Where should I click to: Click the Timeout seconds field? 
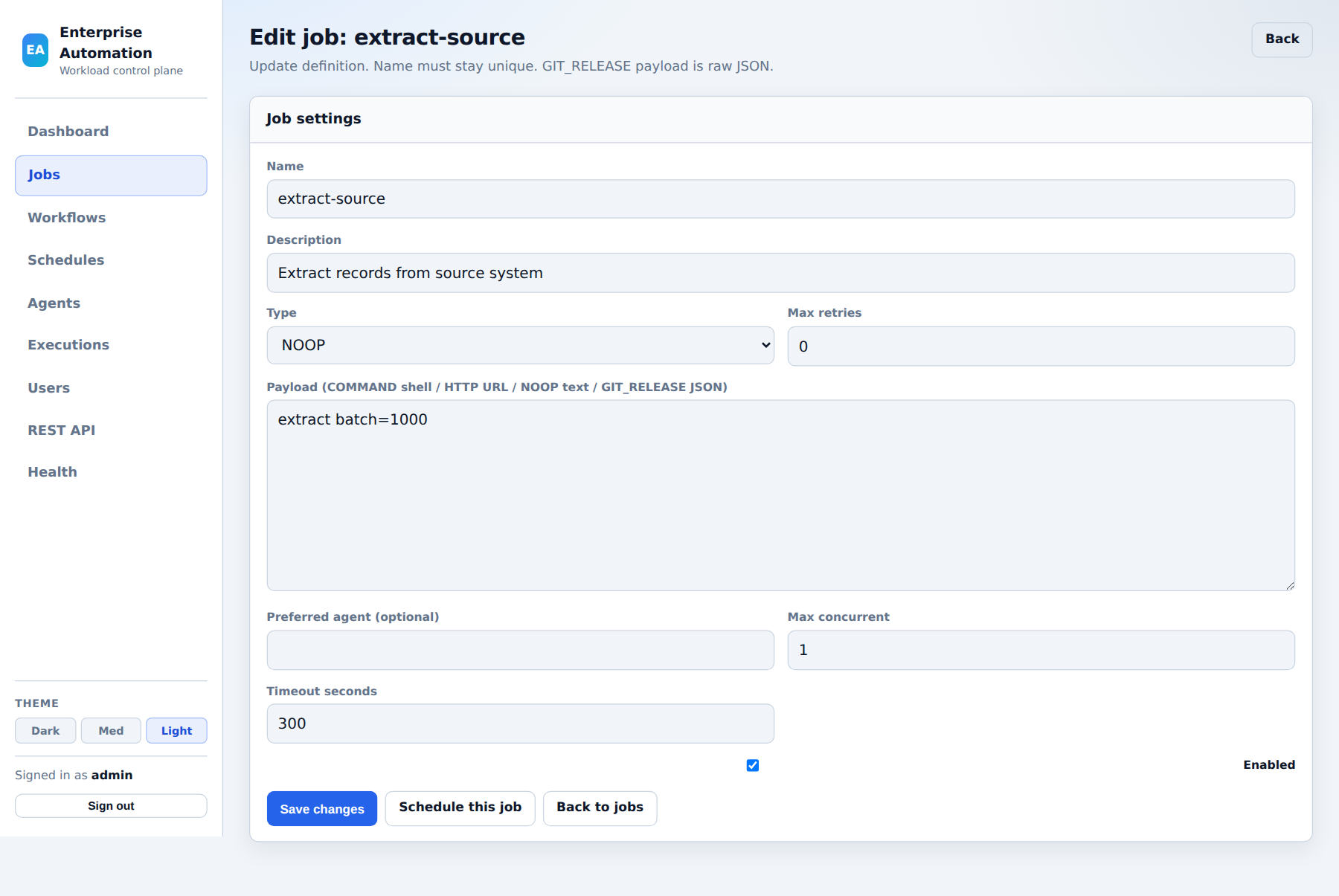tap(520, 724)
